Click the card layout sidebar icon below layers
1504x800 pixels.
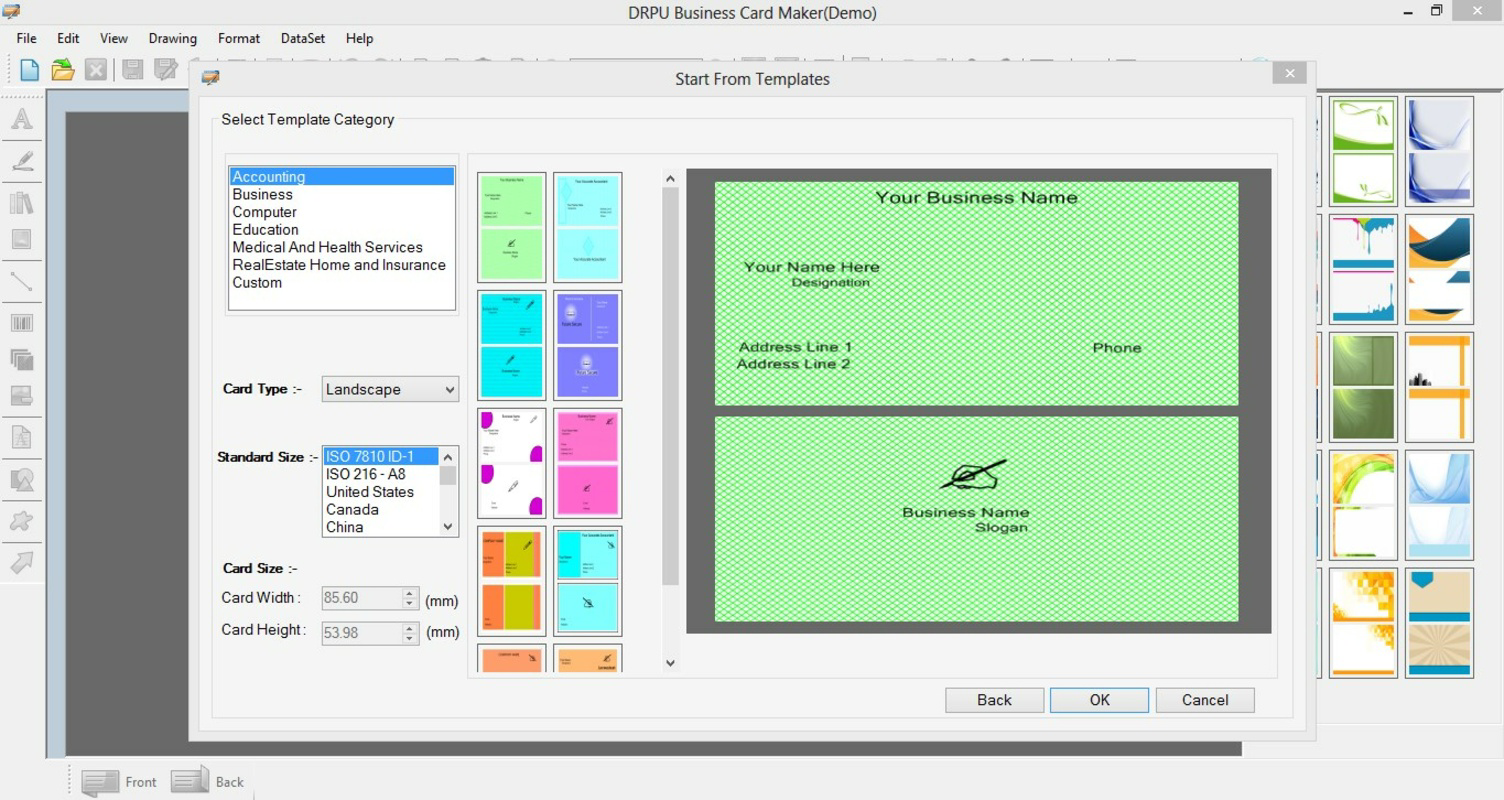pyautogui.click(x=22, y=395)
